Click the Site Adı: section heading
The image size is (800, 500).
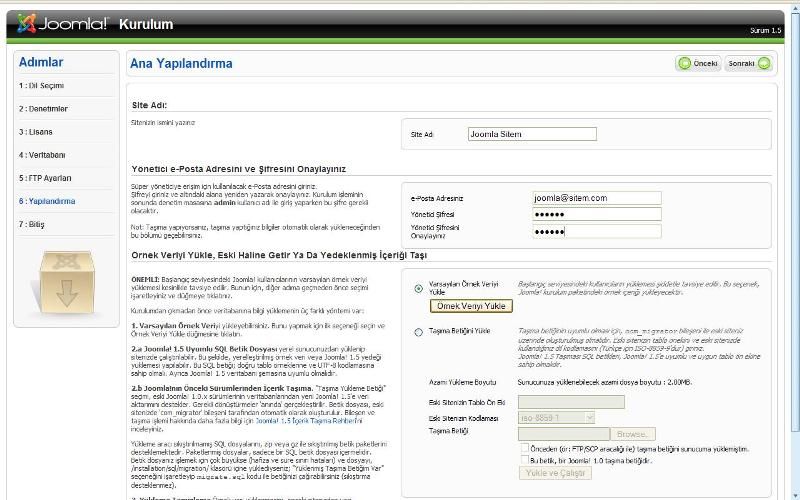tap(149, 105)
